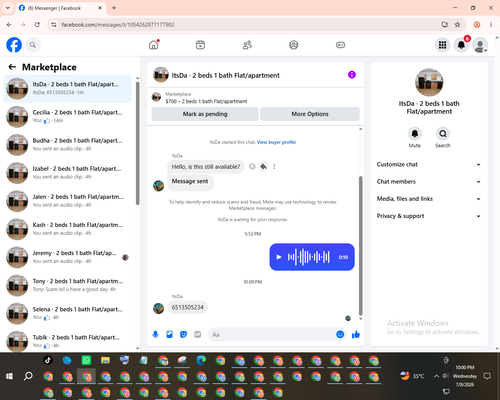
Task: Expand Customize chat section
Action: [x=429, y=164]
